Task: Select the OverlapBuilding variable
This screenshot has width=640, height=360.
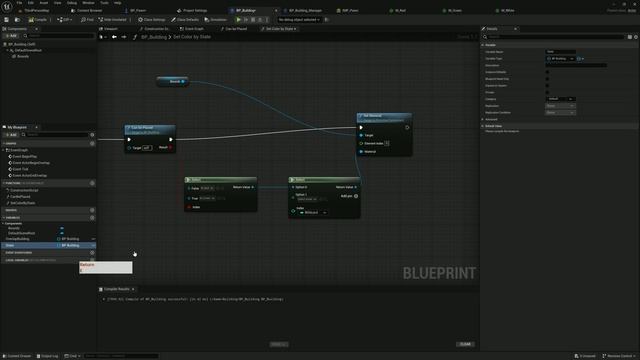Action: (x=18, y=239)
